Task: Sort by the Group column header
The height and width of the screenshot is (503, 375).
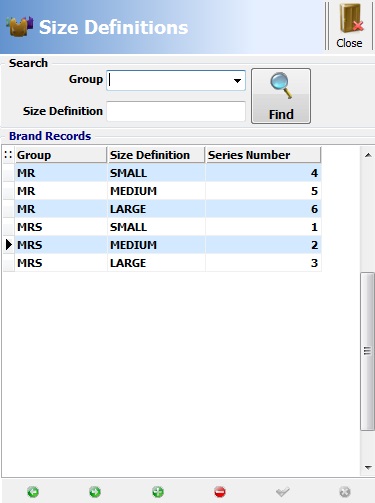Action: tap(61, 155)
